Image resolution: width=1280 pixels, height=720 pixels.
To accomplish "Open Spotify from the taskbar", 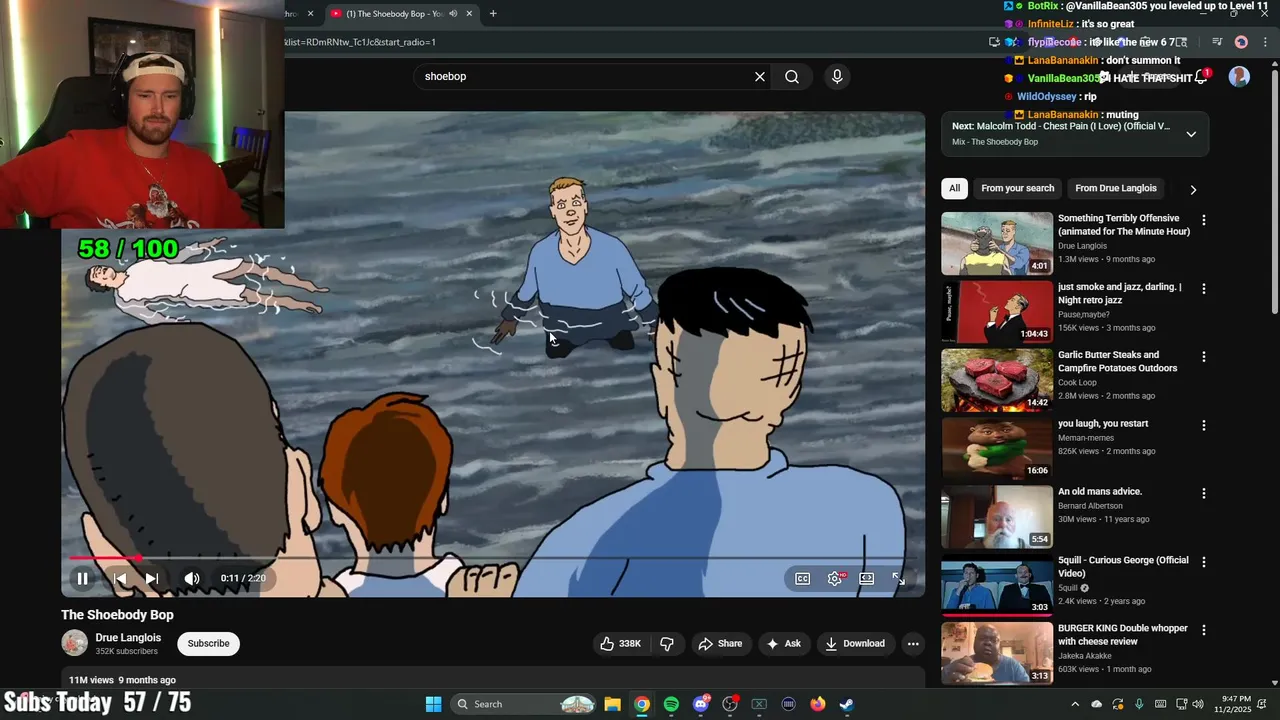I will click(x=671, y=704).
